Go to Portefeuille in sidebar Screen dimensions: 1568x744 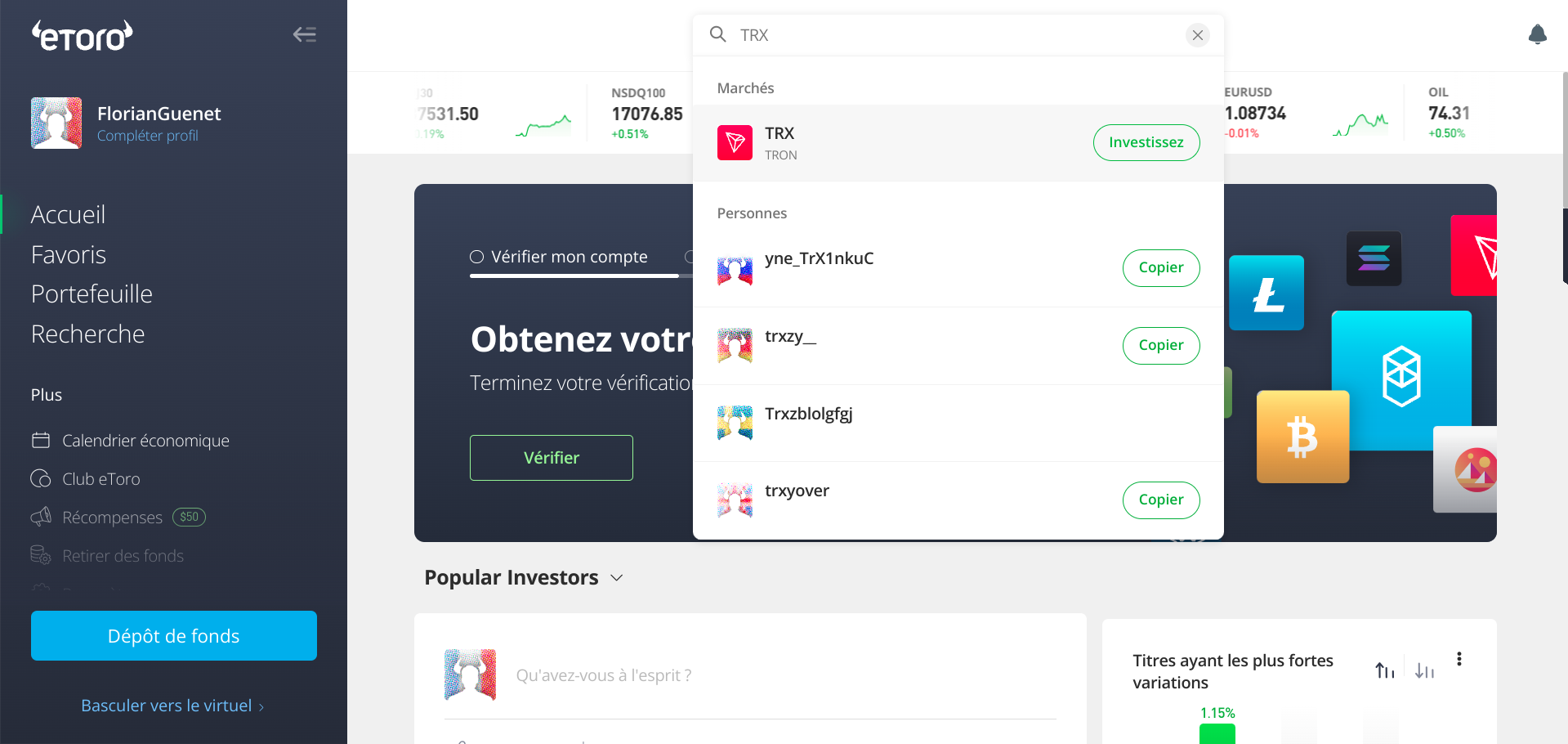[x=92, y=294]
